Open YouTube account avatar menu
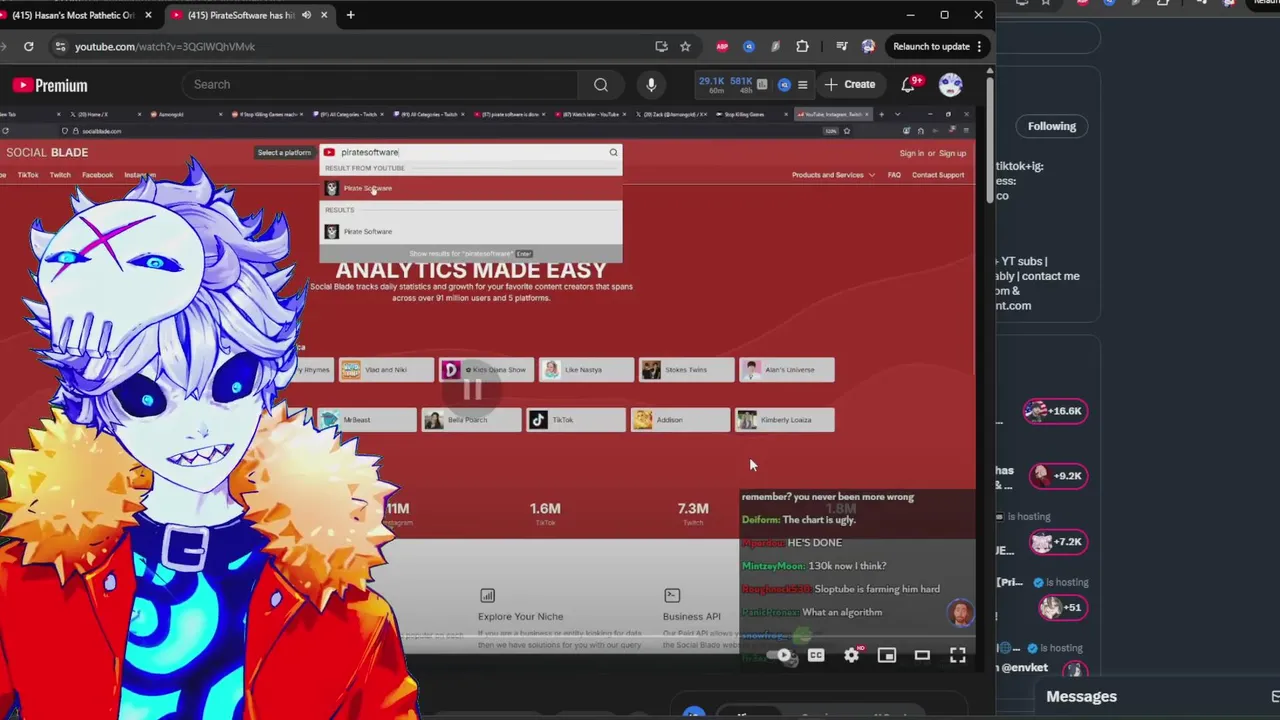Image resolution: width=1280 pixels, height=720 pixels. pos(951,85)
